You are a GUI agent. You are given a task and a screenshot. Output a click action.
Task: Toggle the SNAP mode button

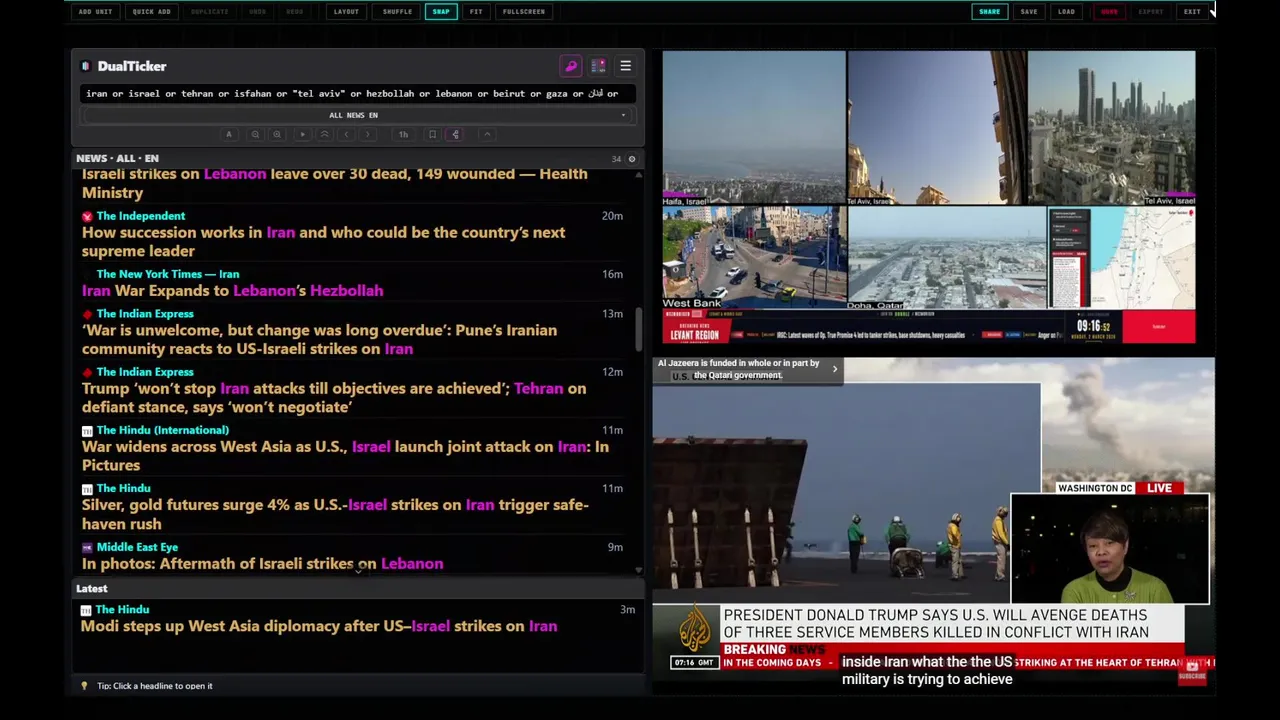pyautogui.click(x=441, y=12)
